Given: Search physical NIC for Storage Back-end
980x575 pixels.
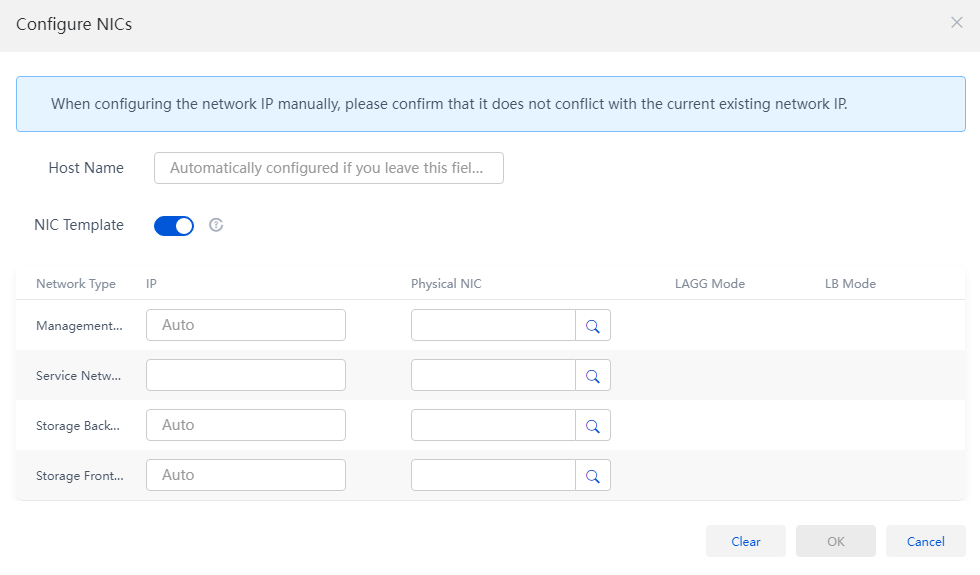Looking at the screenshot, I should click(x=592, y=425).
